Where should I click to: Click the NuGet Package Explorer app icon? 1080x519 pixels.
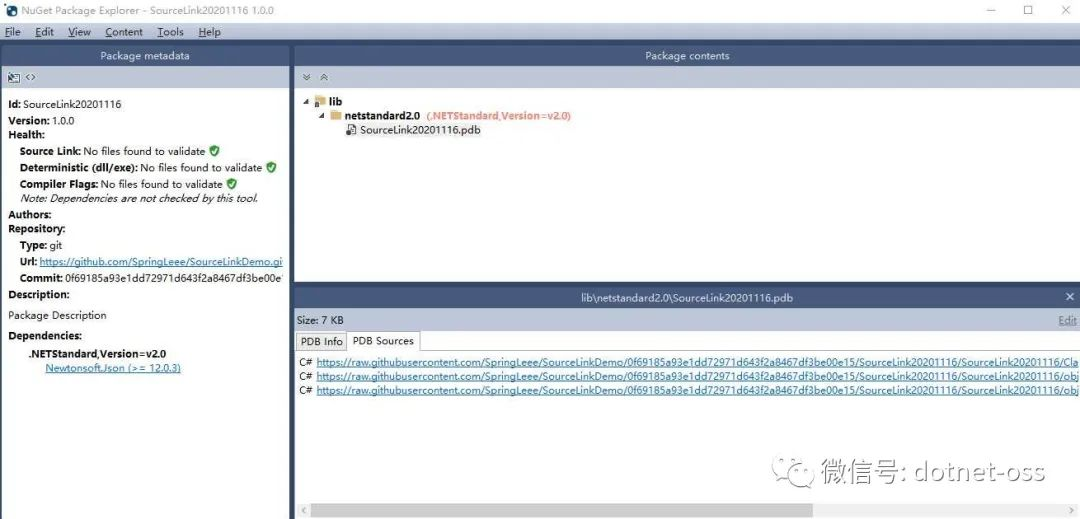pyautogui.click(x=11, y=10)
